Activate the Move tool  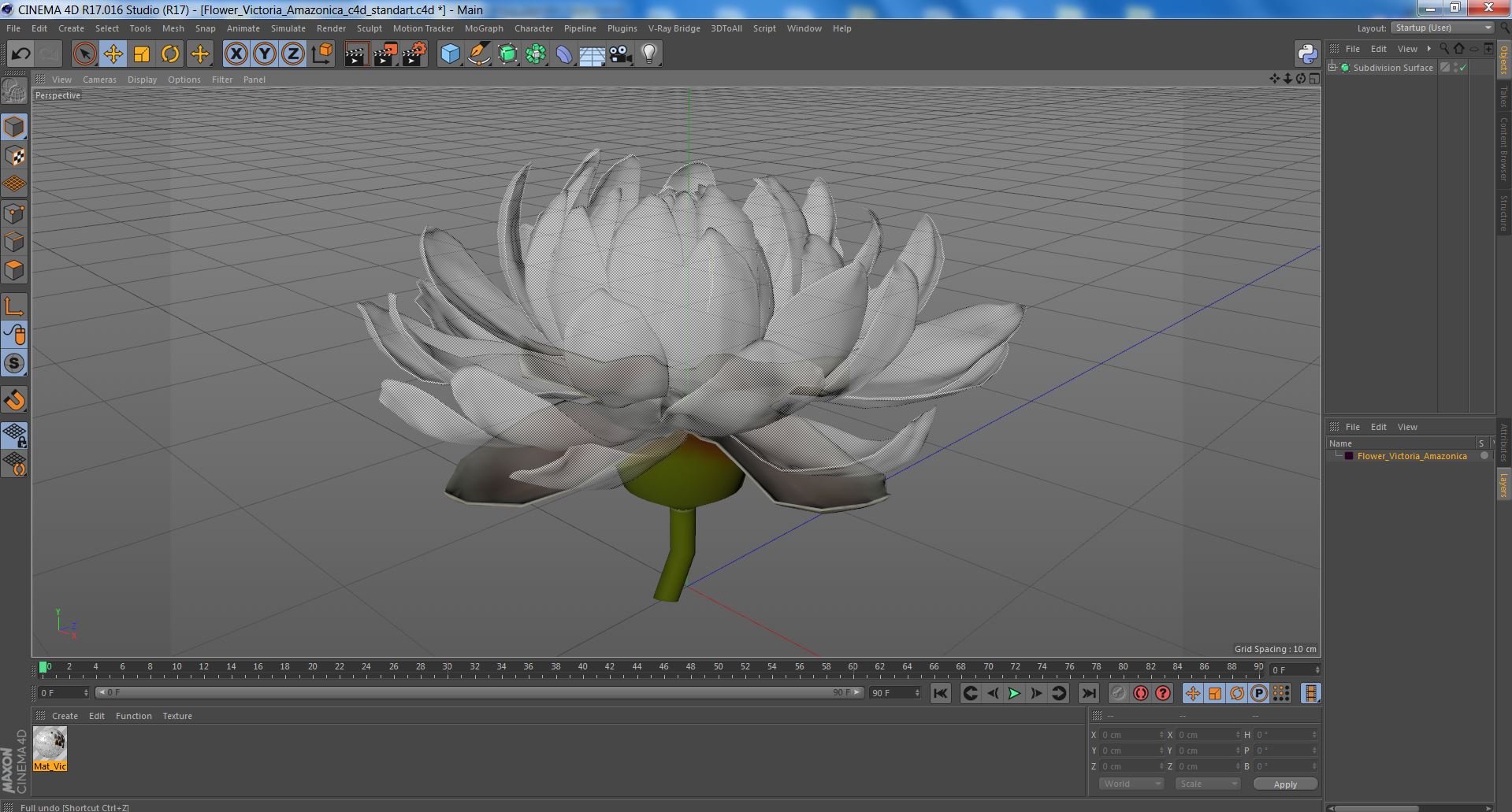113,54
